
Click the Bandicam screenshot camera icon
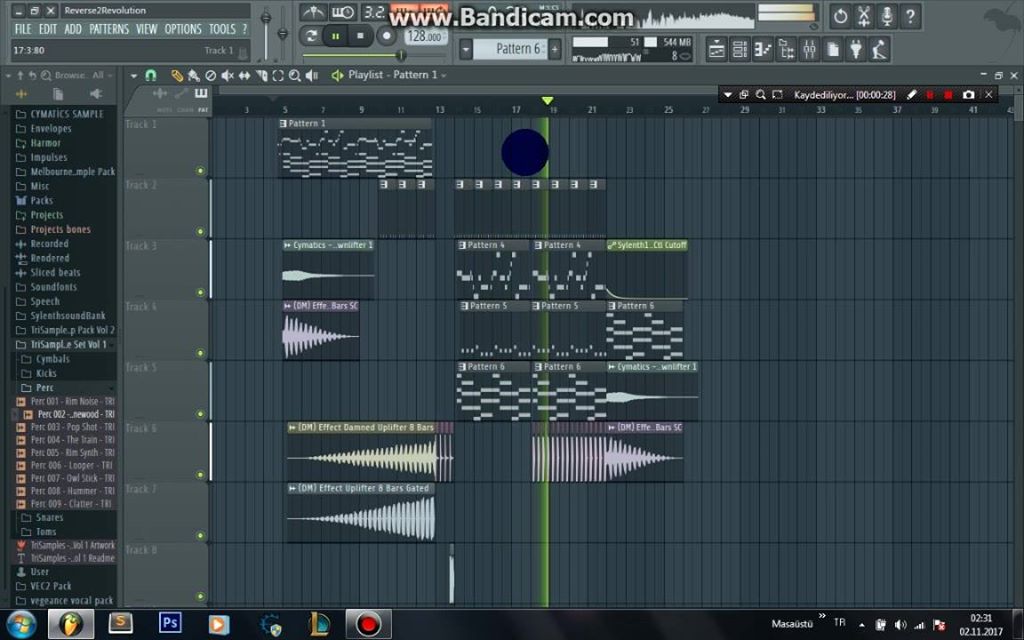click(x=968, y=95)
